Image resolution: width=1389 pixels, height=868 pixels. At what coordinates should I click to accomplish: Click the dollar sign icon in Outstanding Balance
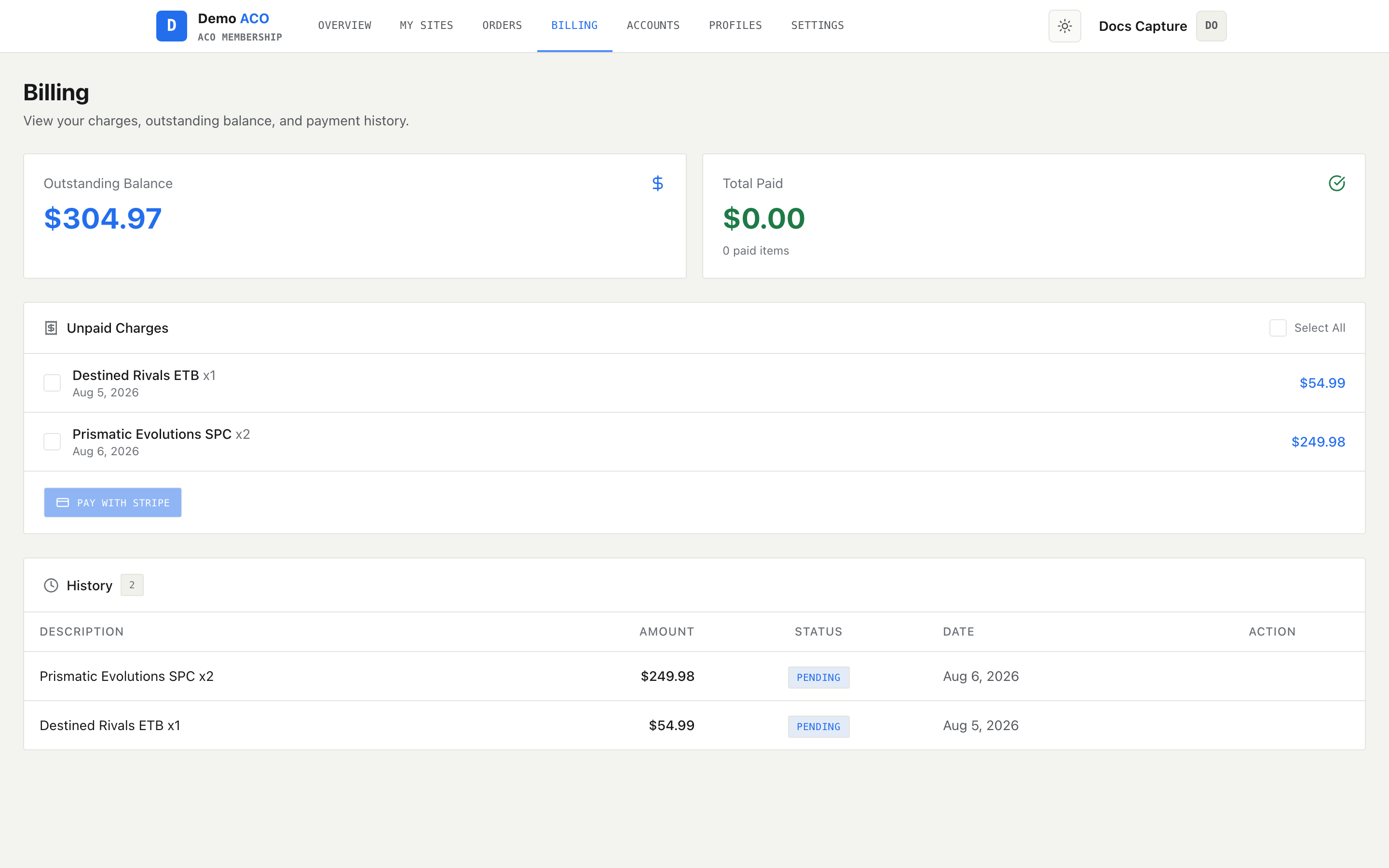coord(658,183)
